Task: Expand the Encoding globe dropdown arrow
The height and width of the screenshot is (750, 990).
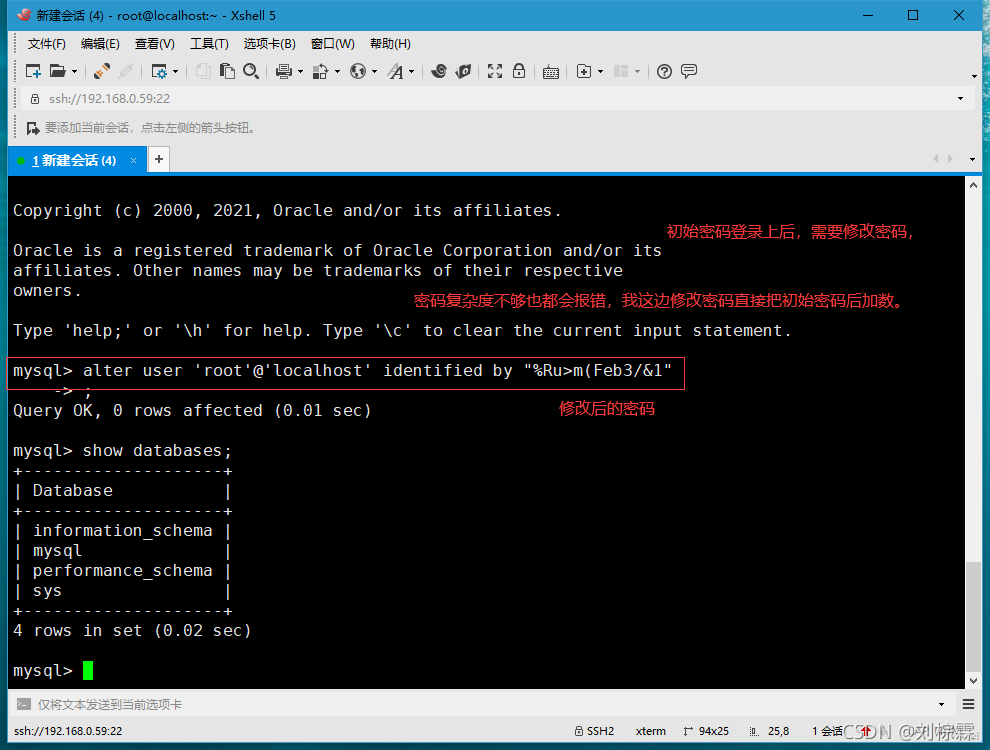Action: (374, 72)
